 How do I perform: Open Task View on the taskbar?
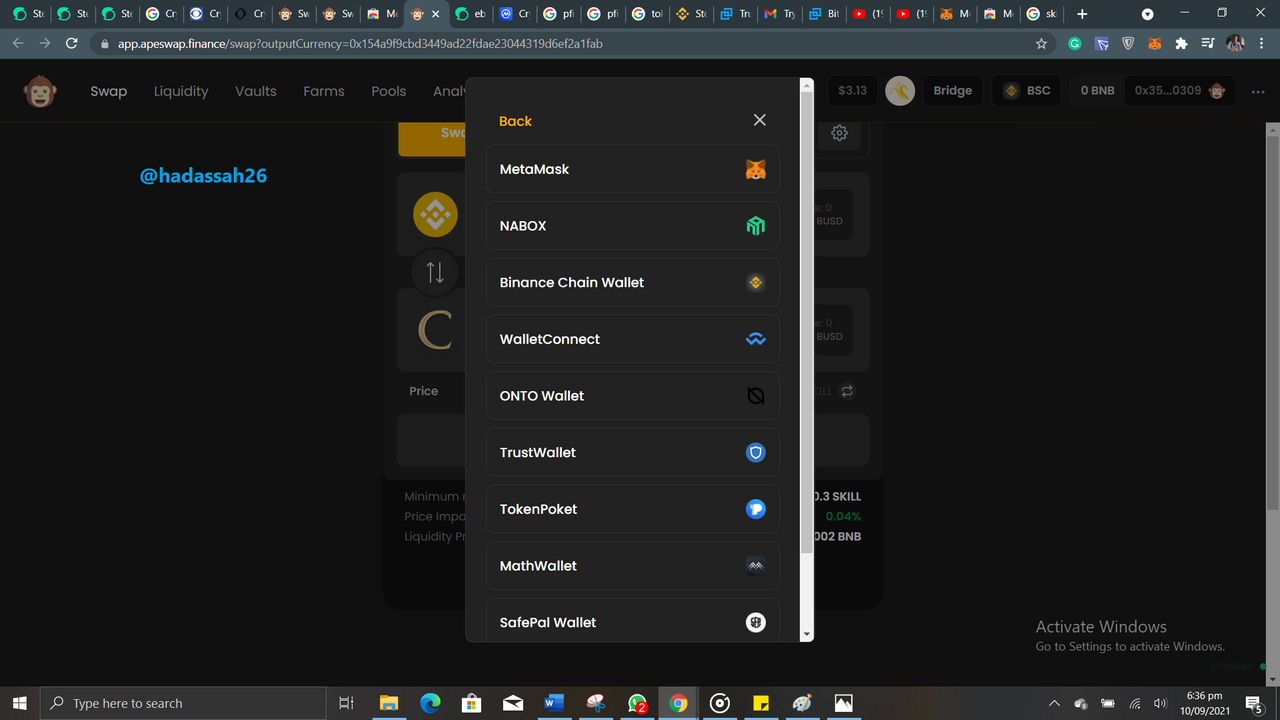(x=346, y=703)
